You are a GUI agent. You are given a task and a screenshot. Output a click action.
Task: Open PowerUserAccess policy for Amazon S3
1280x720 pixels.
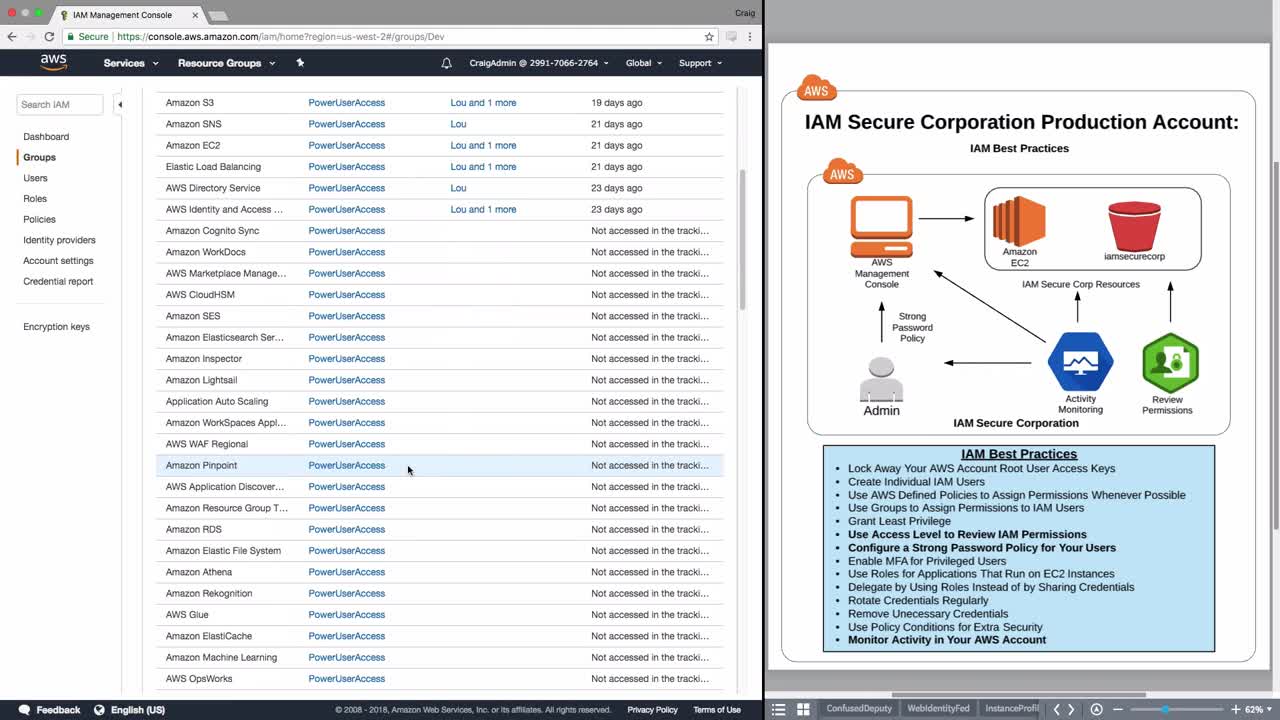pyautogui.click(x=346, y=103)
